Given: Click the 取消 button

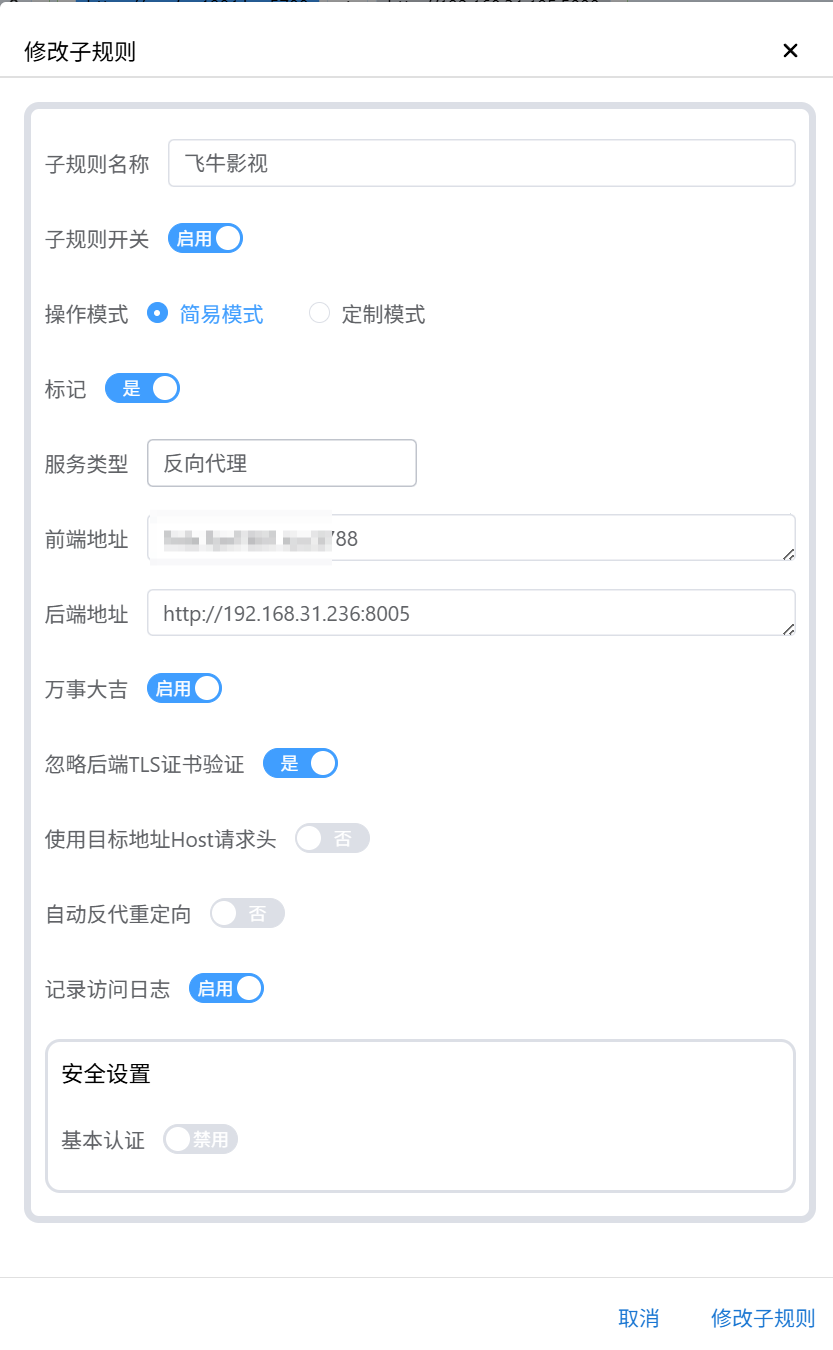Looking at the screenshot, I should [638, 1318].
